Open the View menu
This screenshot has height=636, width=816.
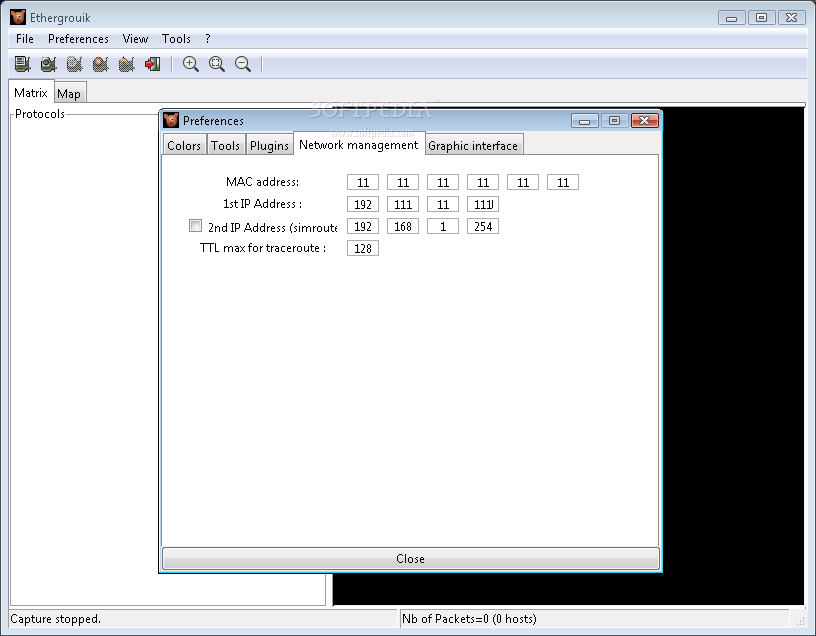coord(135,39)
